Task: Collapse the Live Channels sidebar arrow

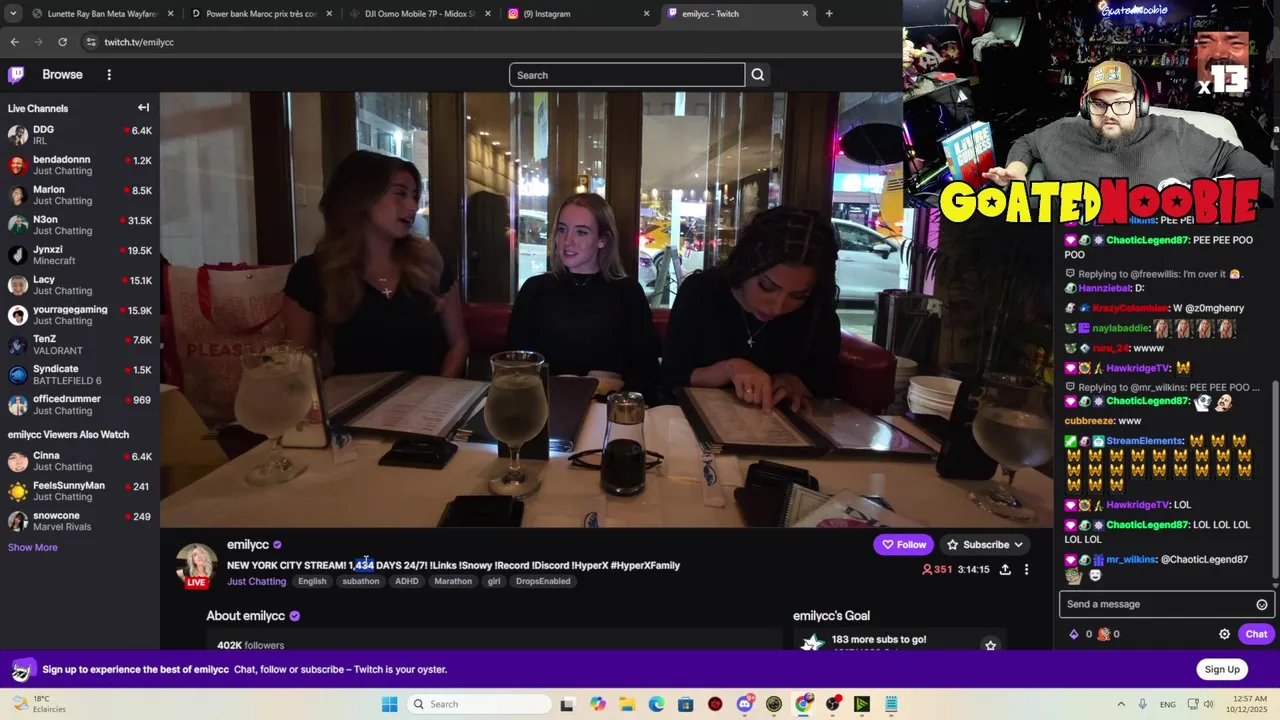Action: click(143, 108)
